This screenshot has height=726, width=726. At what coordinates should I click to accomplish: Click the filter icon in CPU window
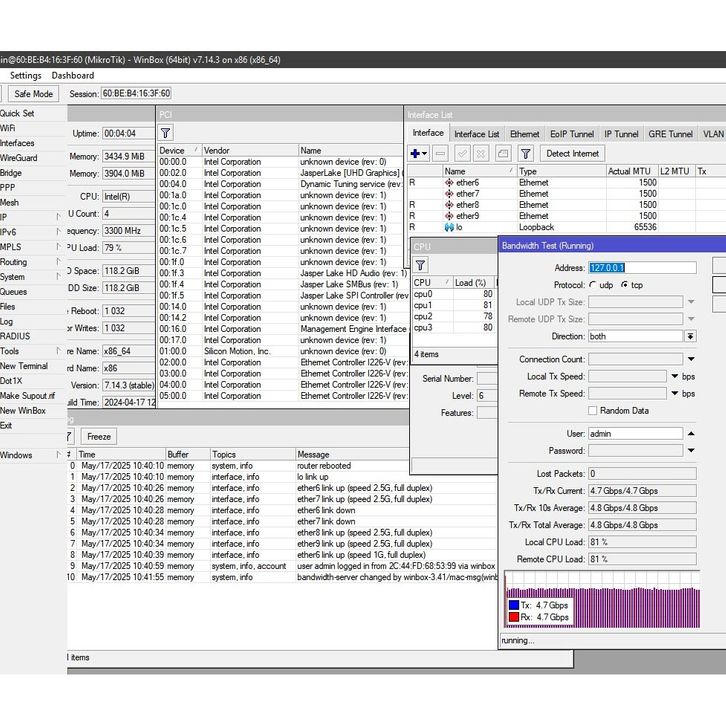click(421, 265)
